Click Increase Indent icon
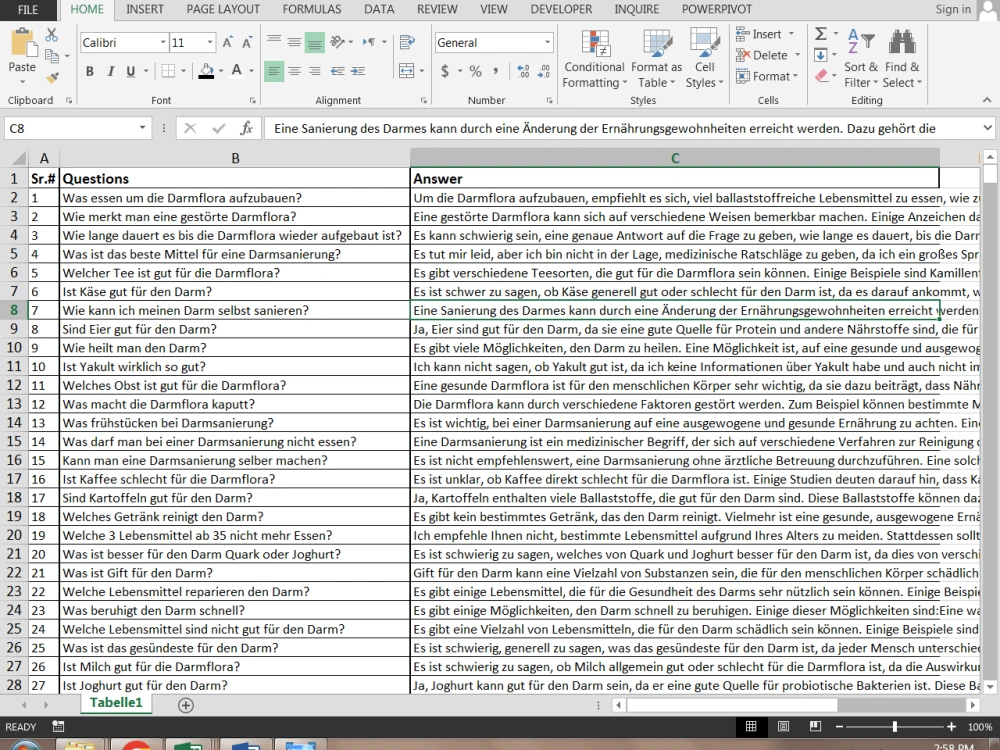 [358, 71]
